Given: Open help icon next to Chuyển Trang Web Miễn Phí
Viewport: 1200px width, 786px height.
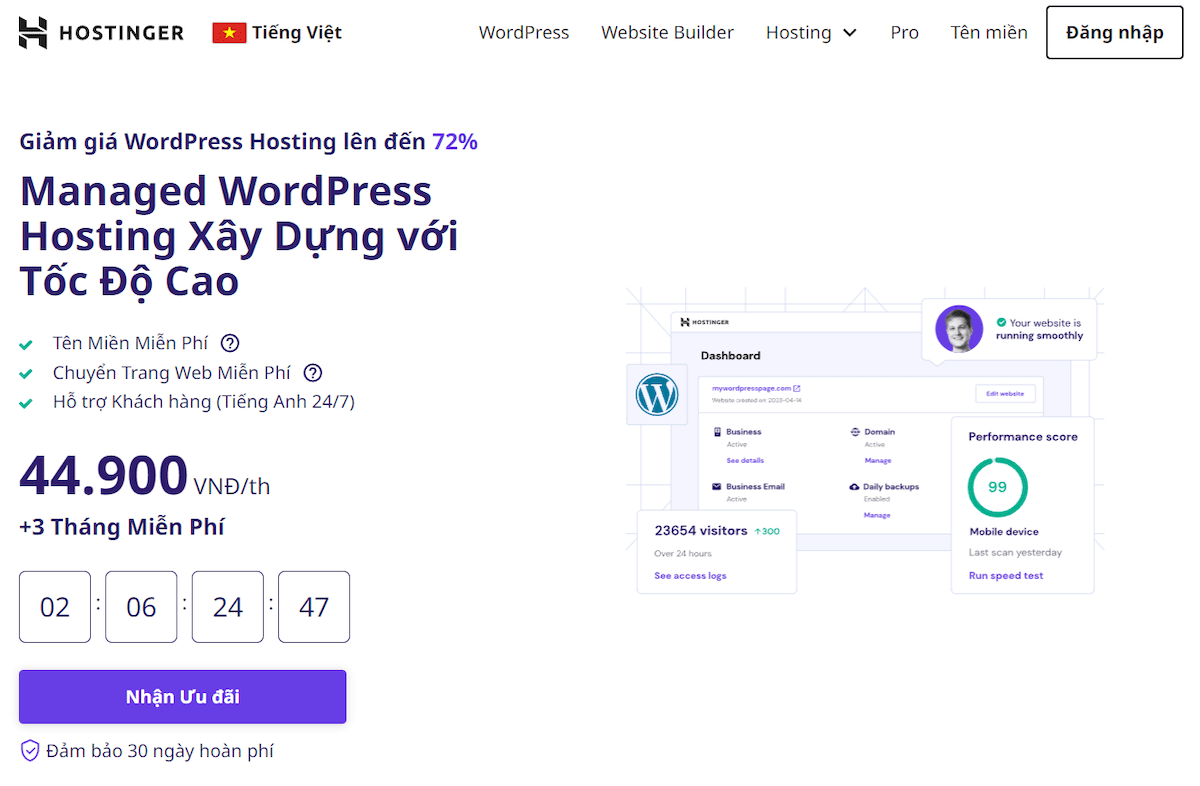Looking at the screenshot, I should 313,373.
